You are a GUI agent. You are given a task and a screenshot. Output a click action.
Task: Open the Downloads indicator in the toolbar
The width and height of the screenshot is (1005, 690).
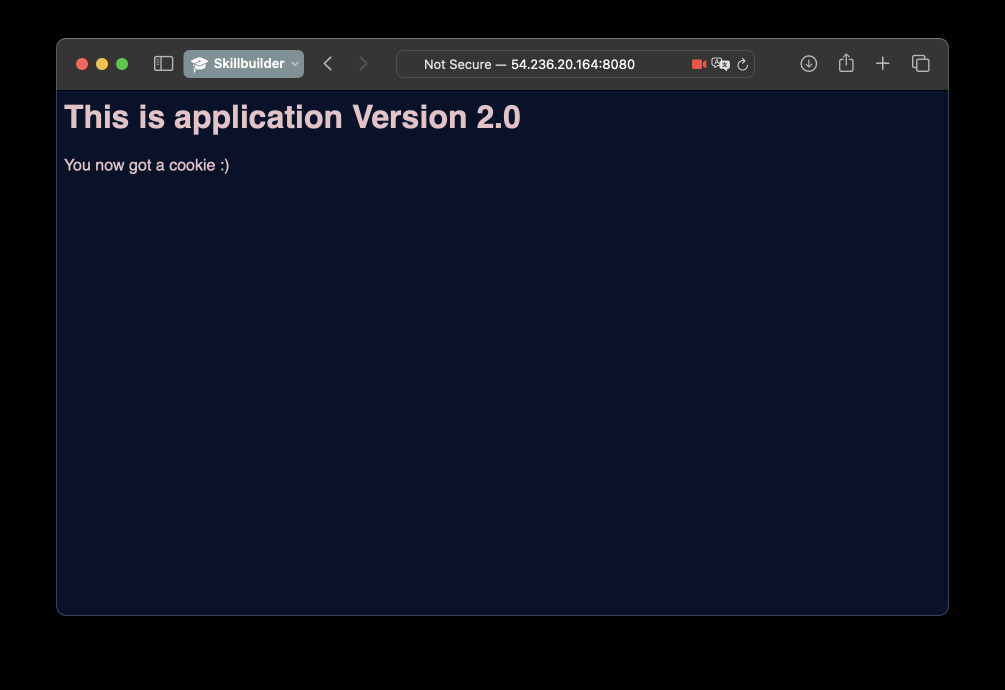808,63
